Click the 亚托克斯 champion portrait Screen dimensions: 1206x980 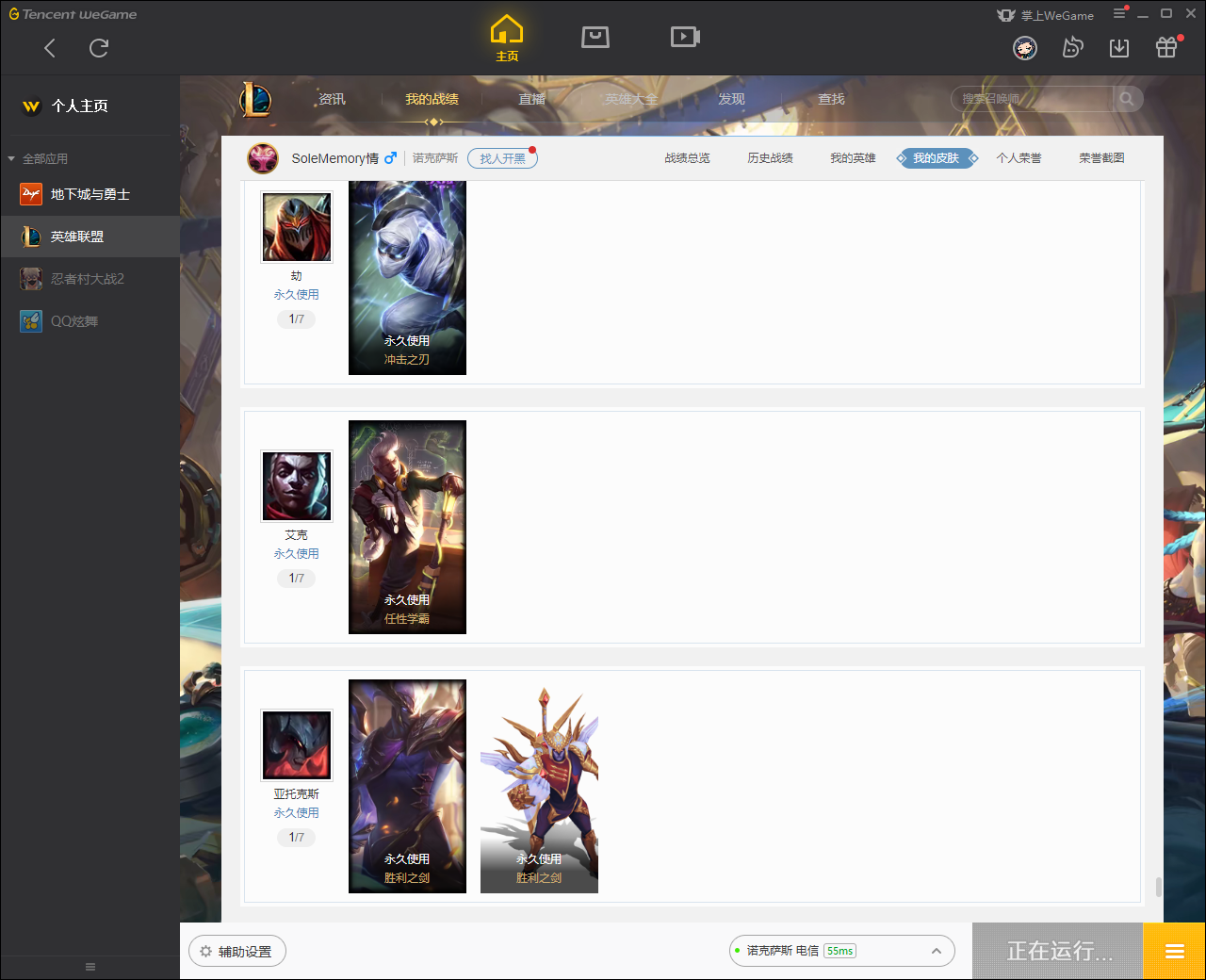pos(297,745)
